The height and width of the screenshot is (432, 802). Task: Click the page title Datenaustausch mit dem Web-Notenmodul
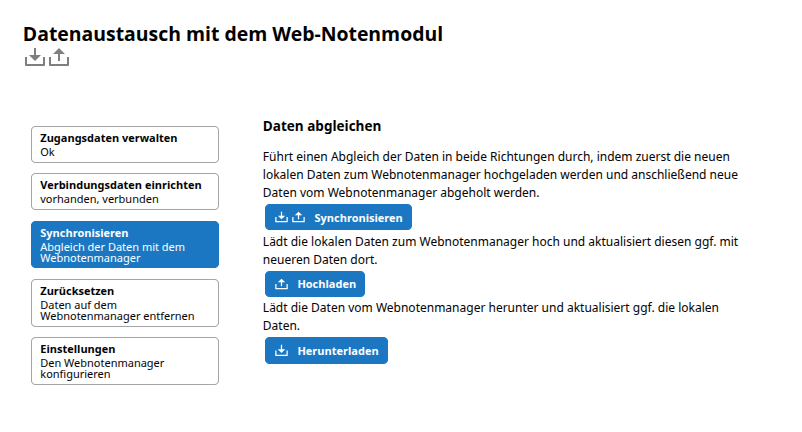click(x=233, y=33)
